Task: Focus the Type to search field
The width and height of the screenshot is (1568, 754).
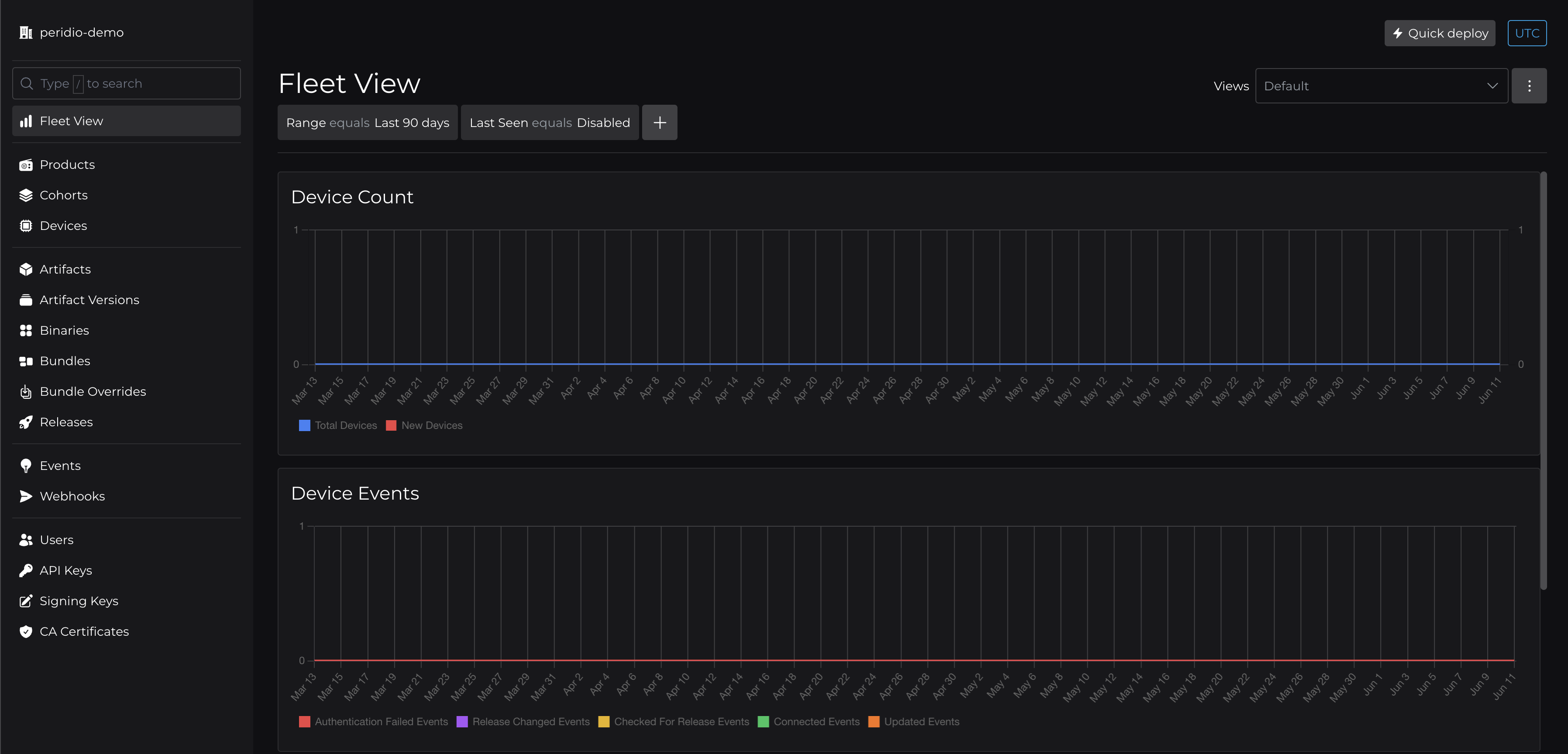Action: click(127, 83)
